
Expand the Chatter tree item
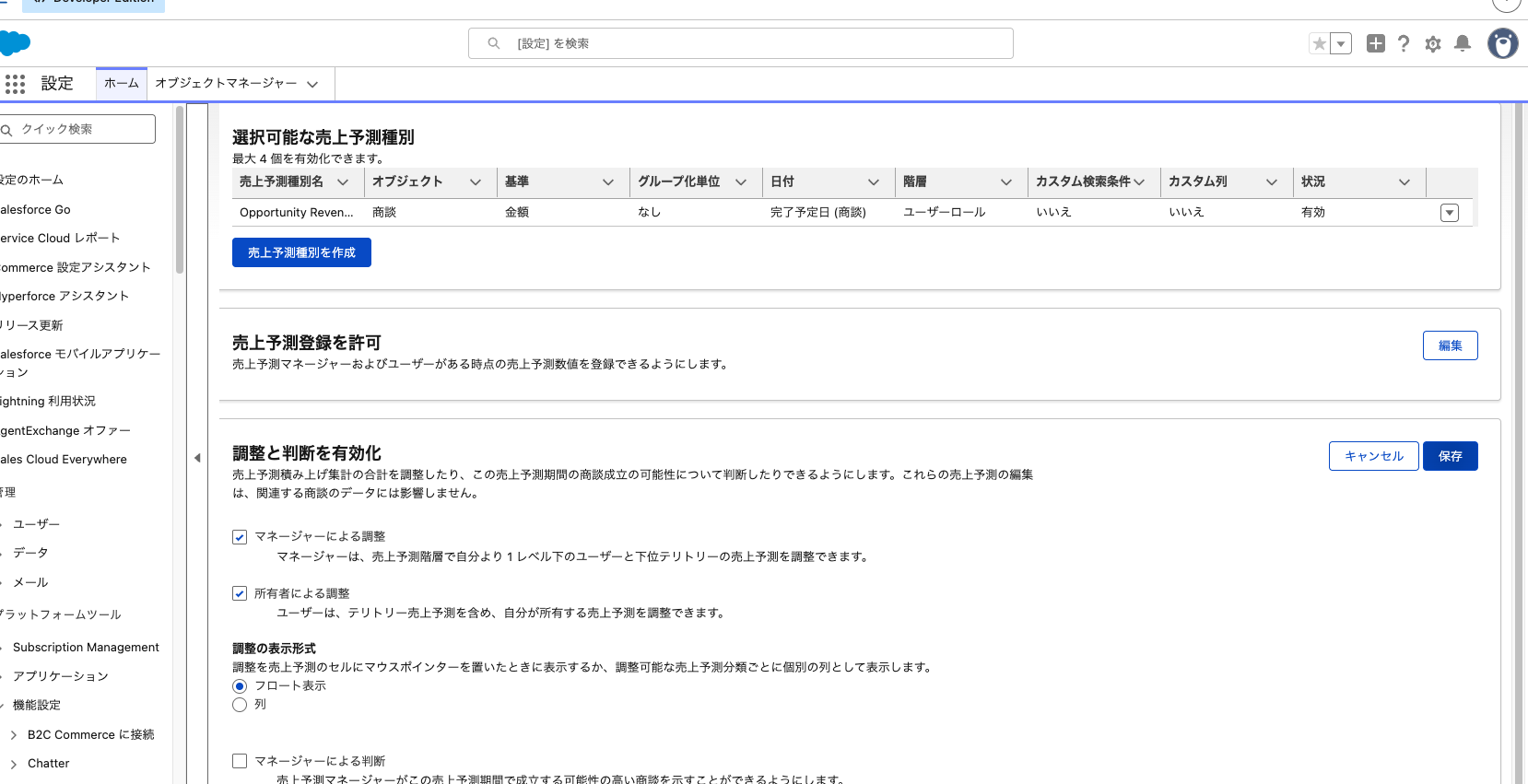click(13, 764)
